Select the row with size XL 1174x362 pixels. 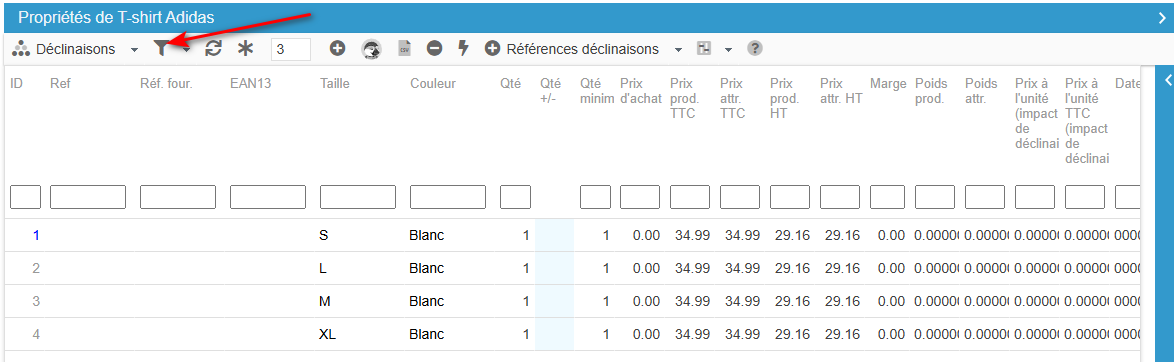pyautogui.click(x=572, y=334)
